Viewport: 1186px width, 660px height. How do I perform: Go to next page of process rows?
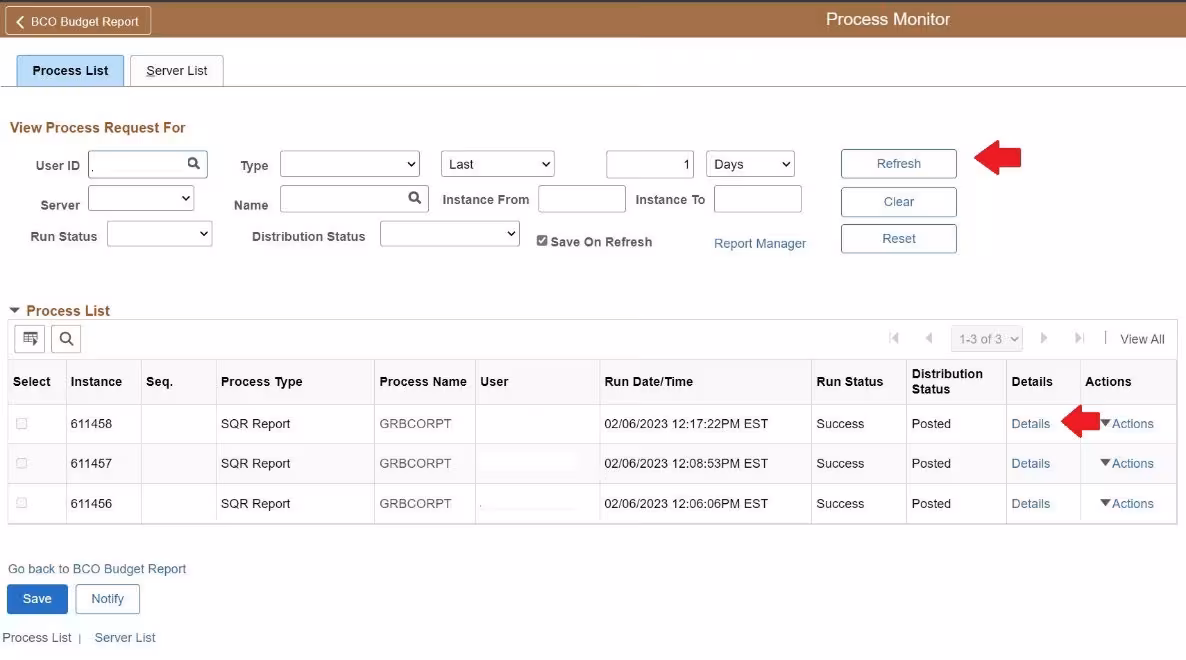pos(1044,339)
